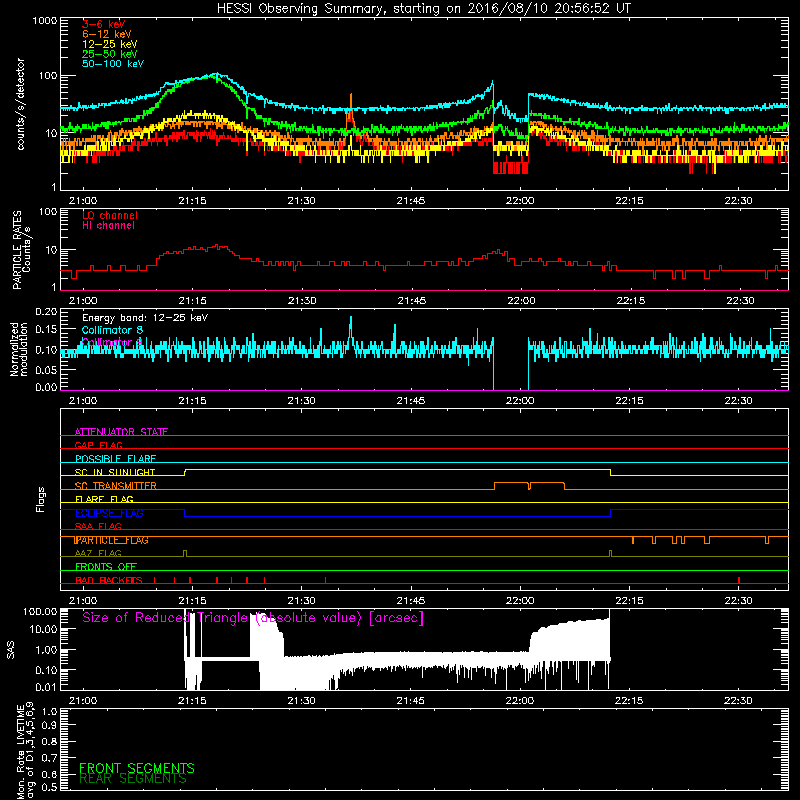The width and height of the screenshot is (800, 800).
Task: Click the 'REAR SEGMENTS' legend label
Action: click(133, 779)
